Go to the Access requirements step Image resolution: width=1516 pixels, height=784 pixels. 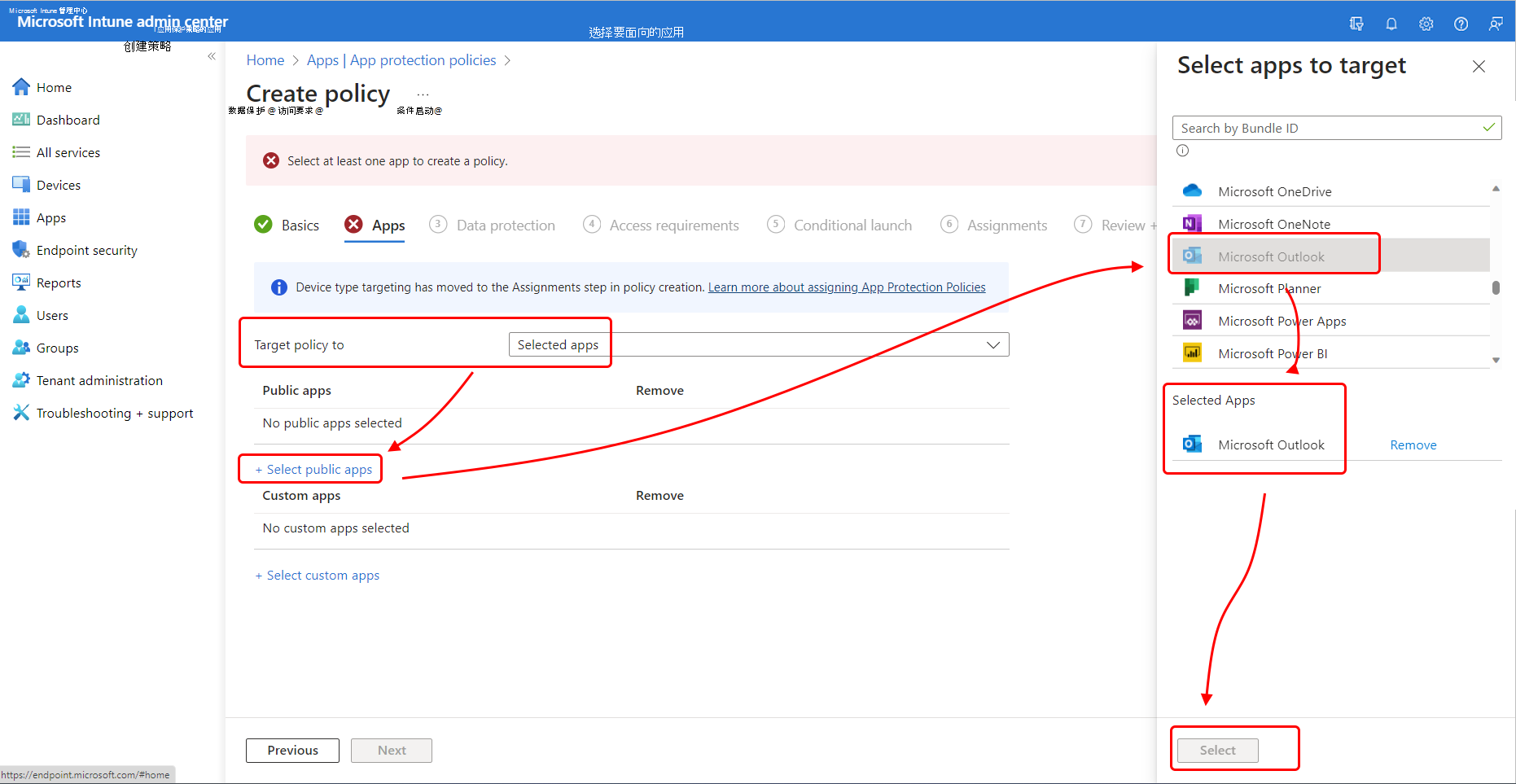(661, 225)
